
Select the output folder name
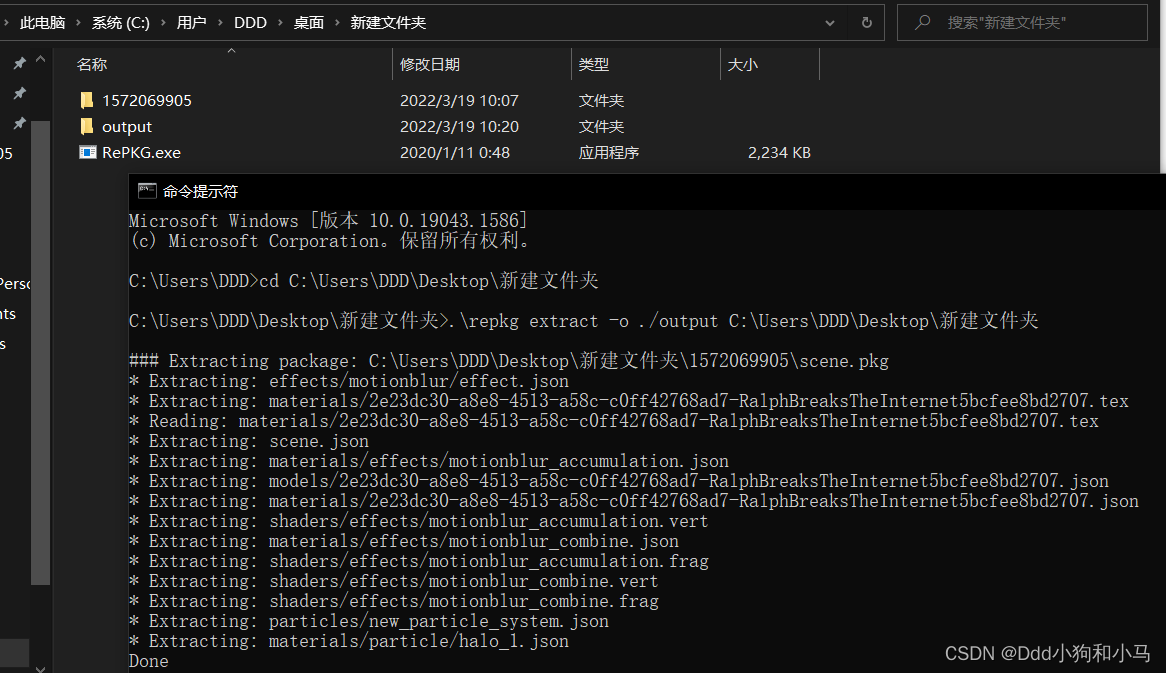pyautogui.click(x=126, y=126)
